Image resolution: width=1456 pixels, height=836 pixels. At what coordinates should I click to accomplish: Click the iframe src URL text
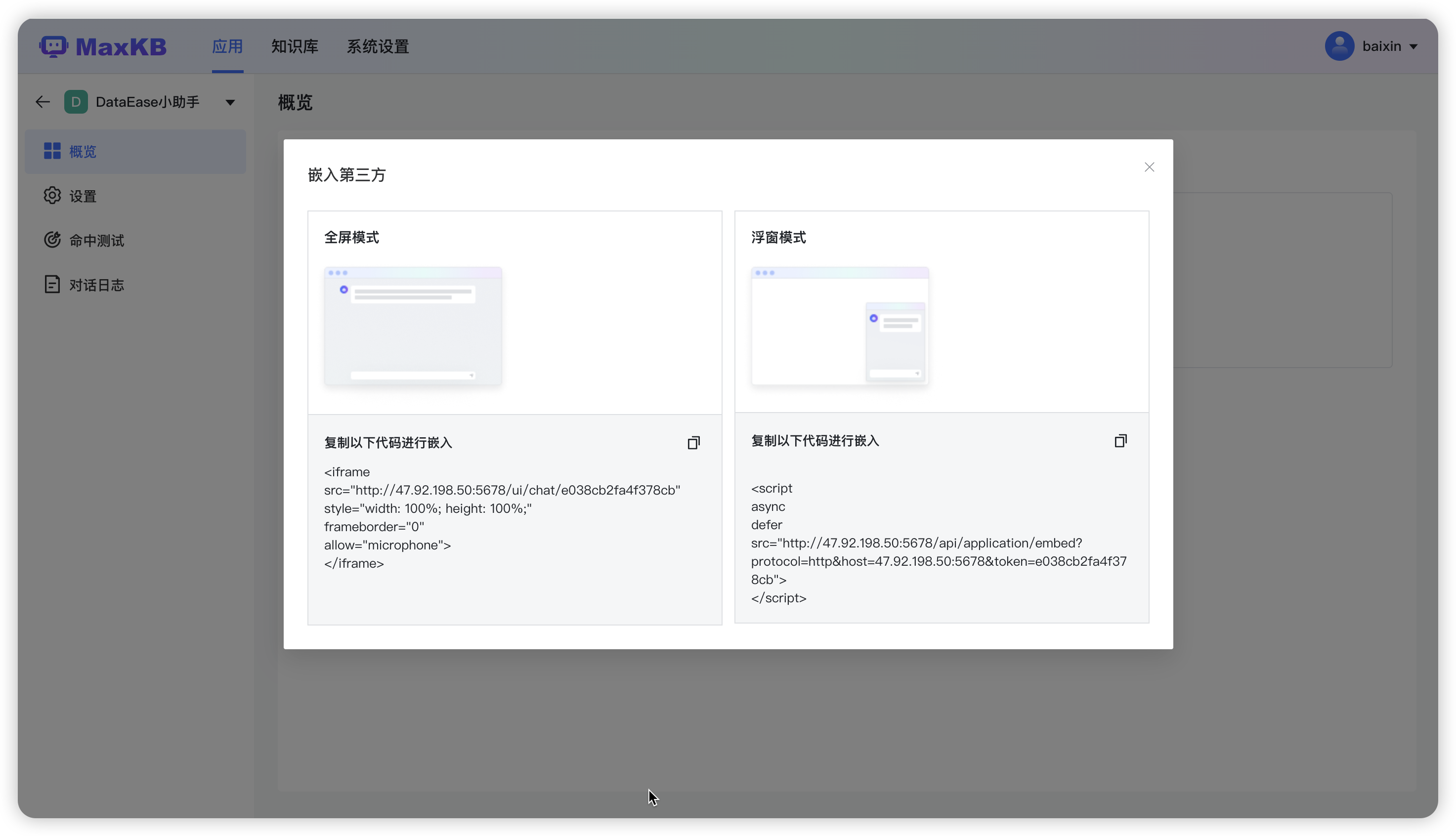pos(502,490)
